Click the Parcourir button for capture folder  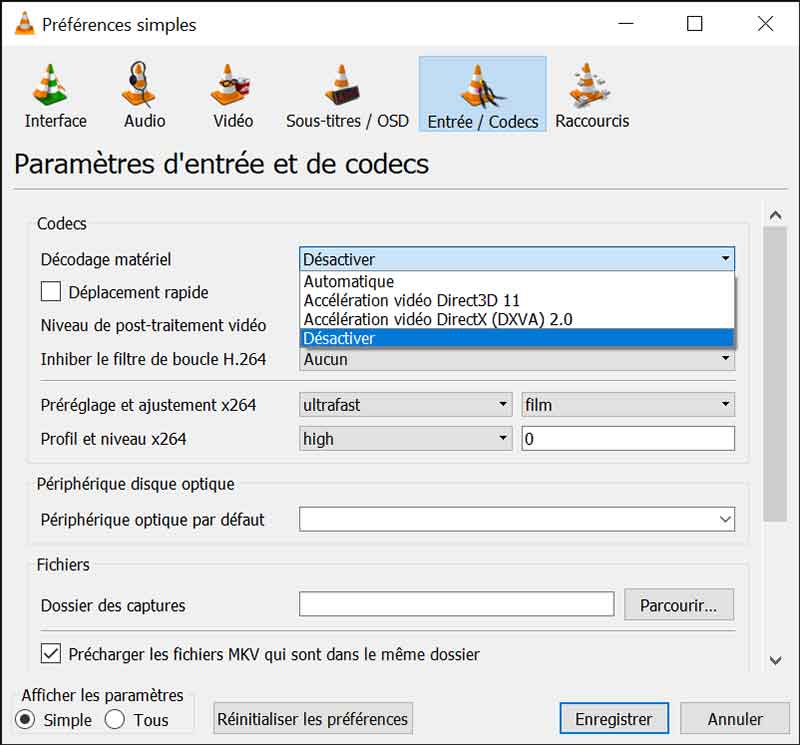679,604
